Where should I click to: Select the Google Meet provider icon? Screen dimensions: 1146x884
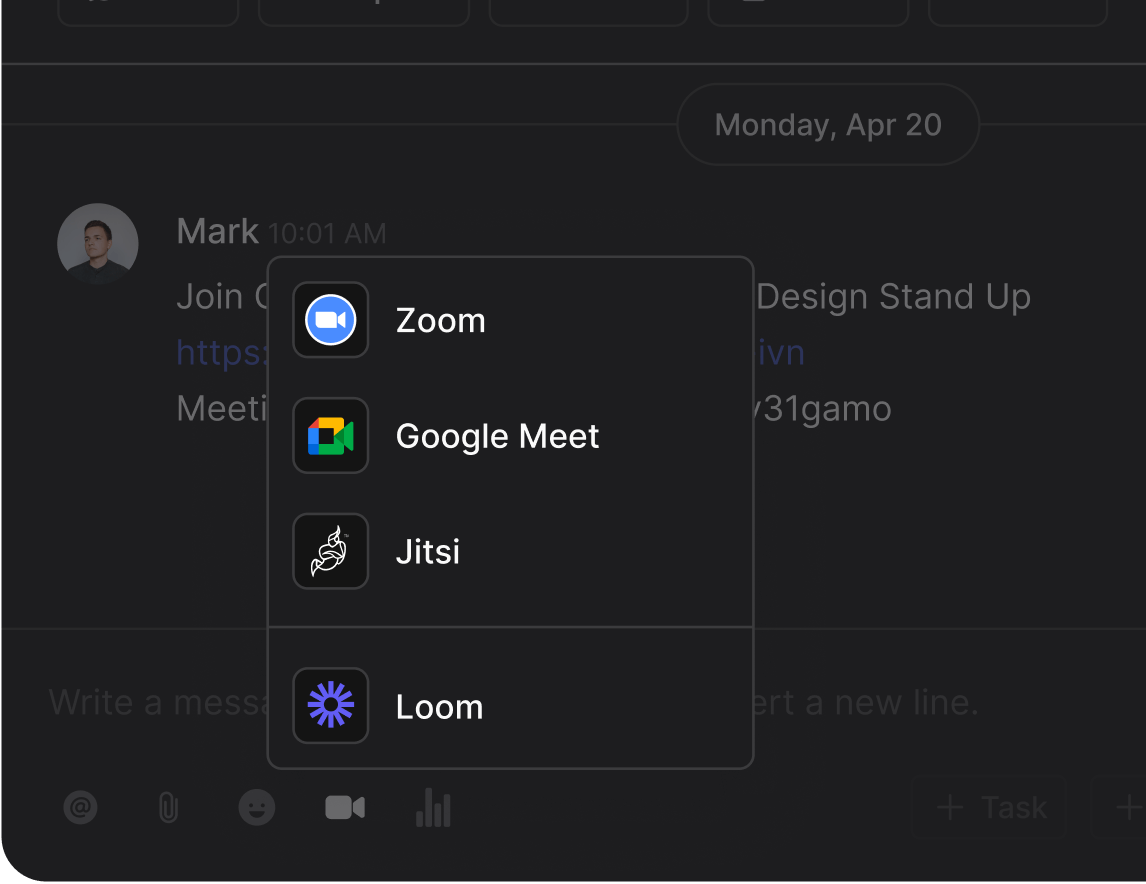tap(330, 436)
